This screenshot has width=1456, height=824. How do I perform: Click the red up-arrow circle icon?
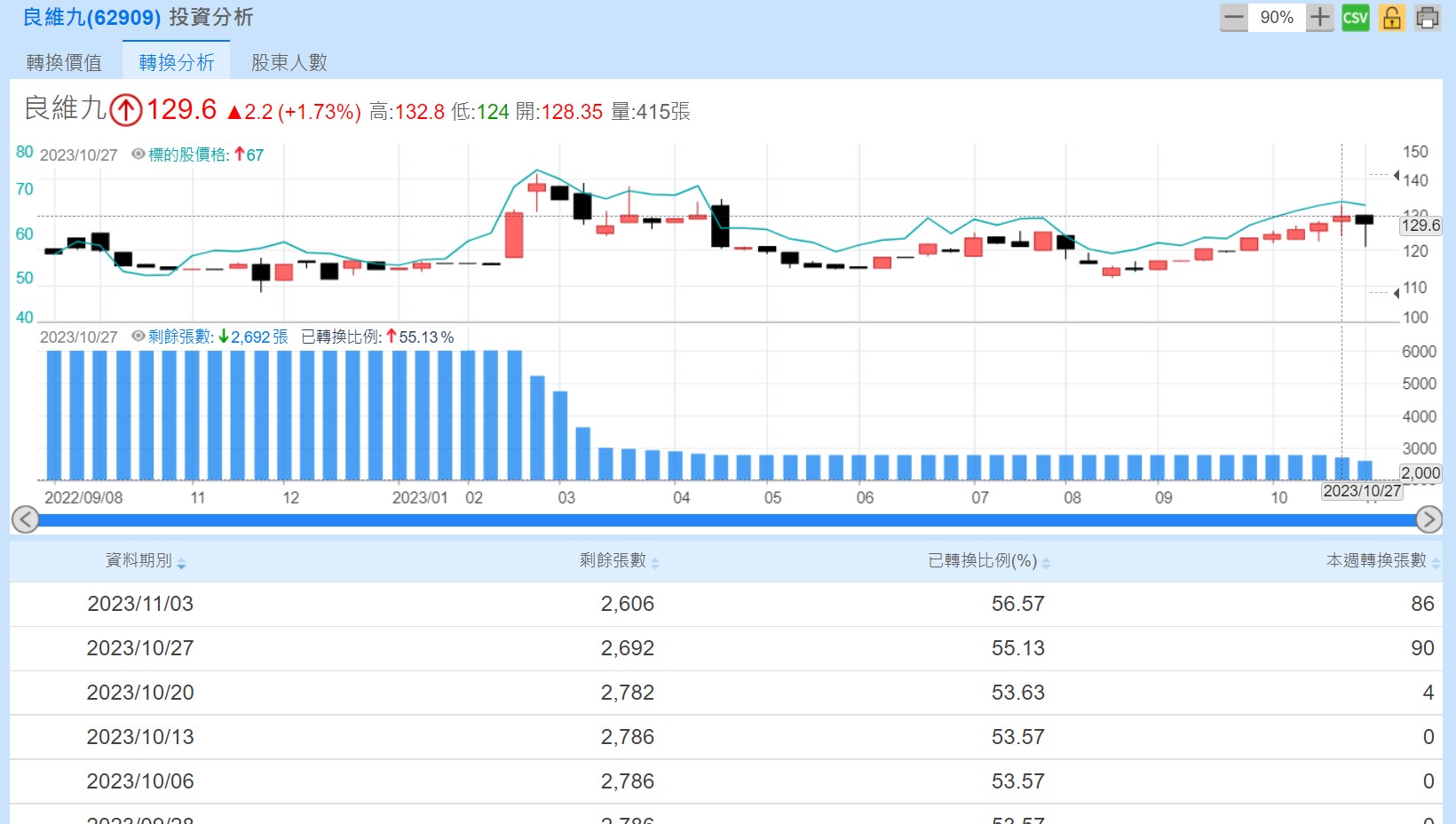point(126,110)
